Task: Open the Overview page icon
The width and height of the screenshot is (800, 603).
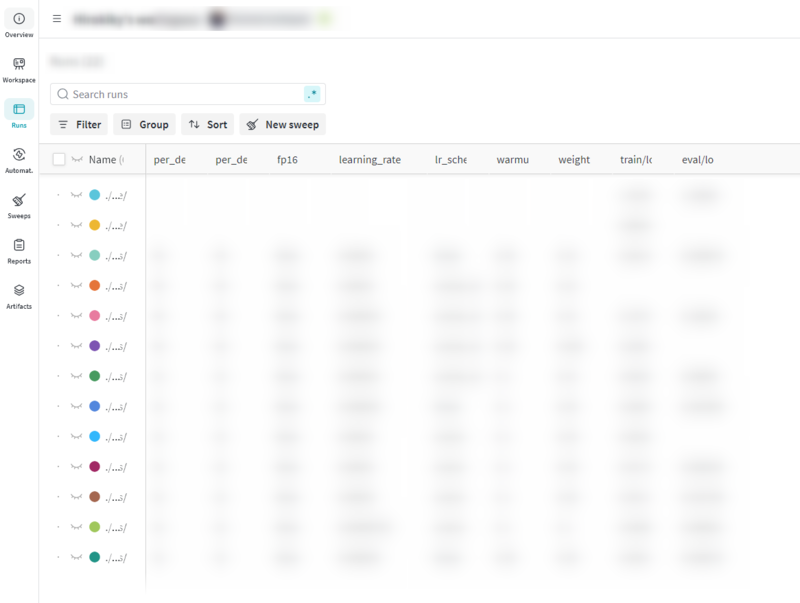Action: pos(19,19)
